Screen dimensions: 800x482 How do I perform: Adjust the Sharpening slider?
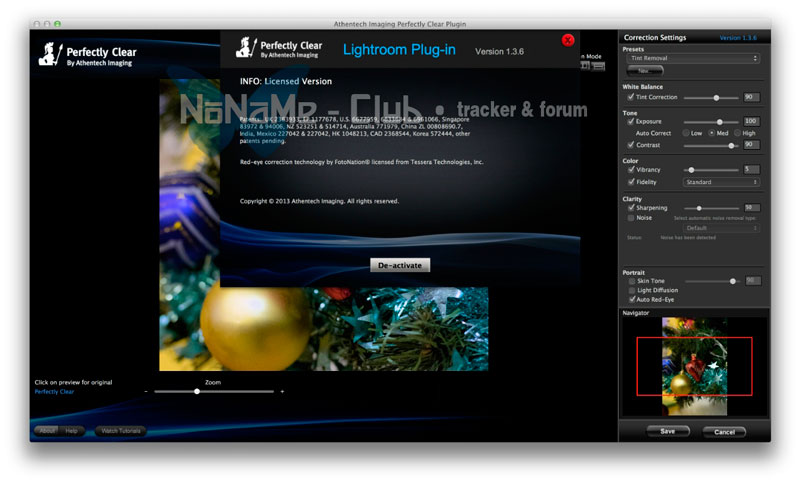699,208
